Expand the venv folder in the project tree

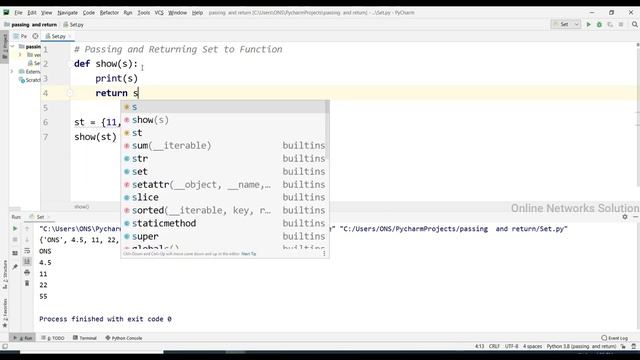(20, 55)
